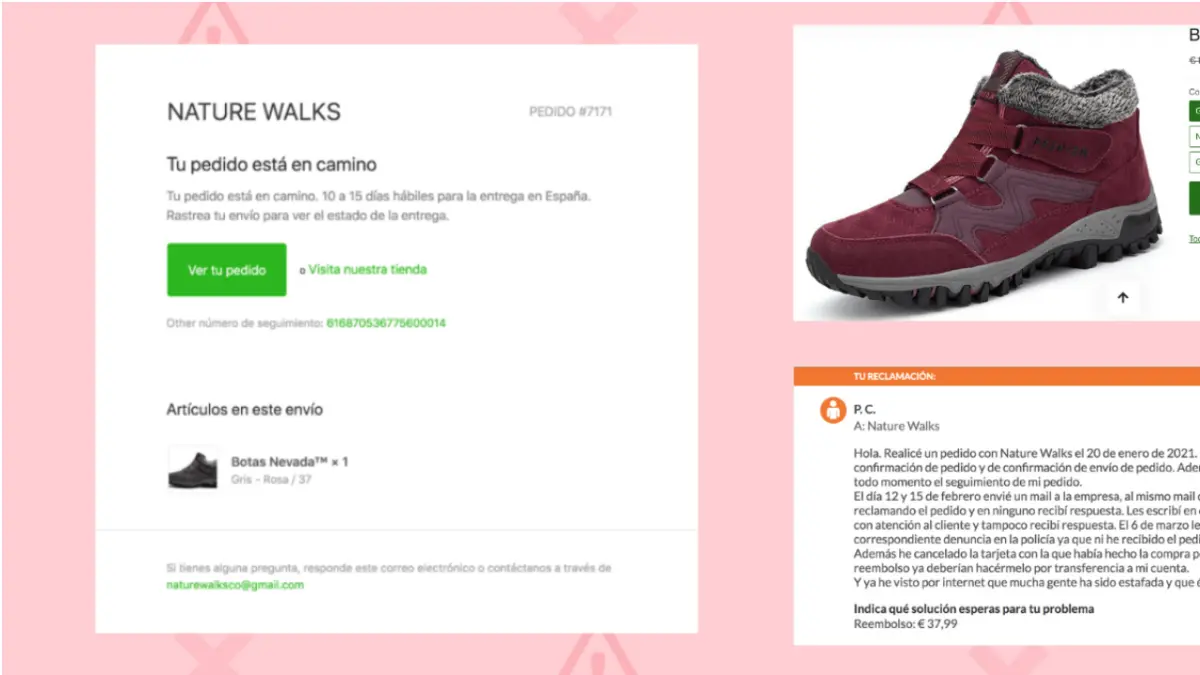
Task: Click the orange user avatar icon
Action: tap(833, 409)
